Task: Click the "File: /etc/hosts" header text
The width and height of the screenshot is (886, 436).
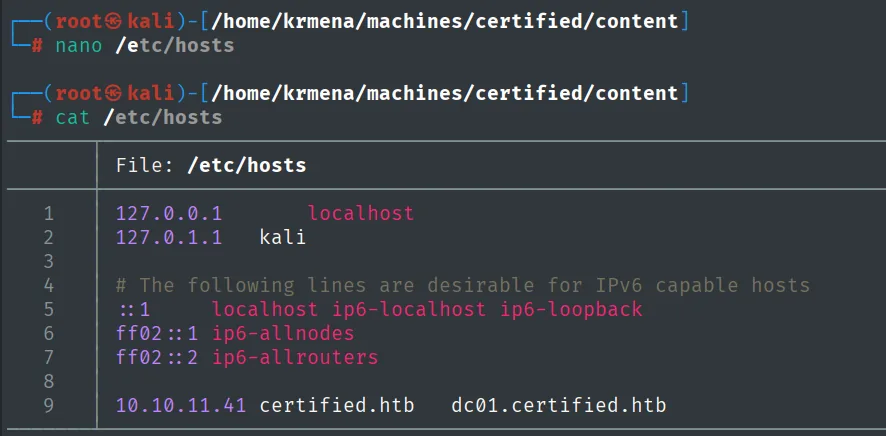Action: (211, 165)
